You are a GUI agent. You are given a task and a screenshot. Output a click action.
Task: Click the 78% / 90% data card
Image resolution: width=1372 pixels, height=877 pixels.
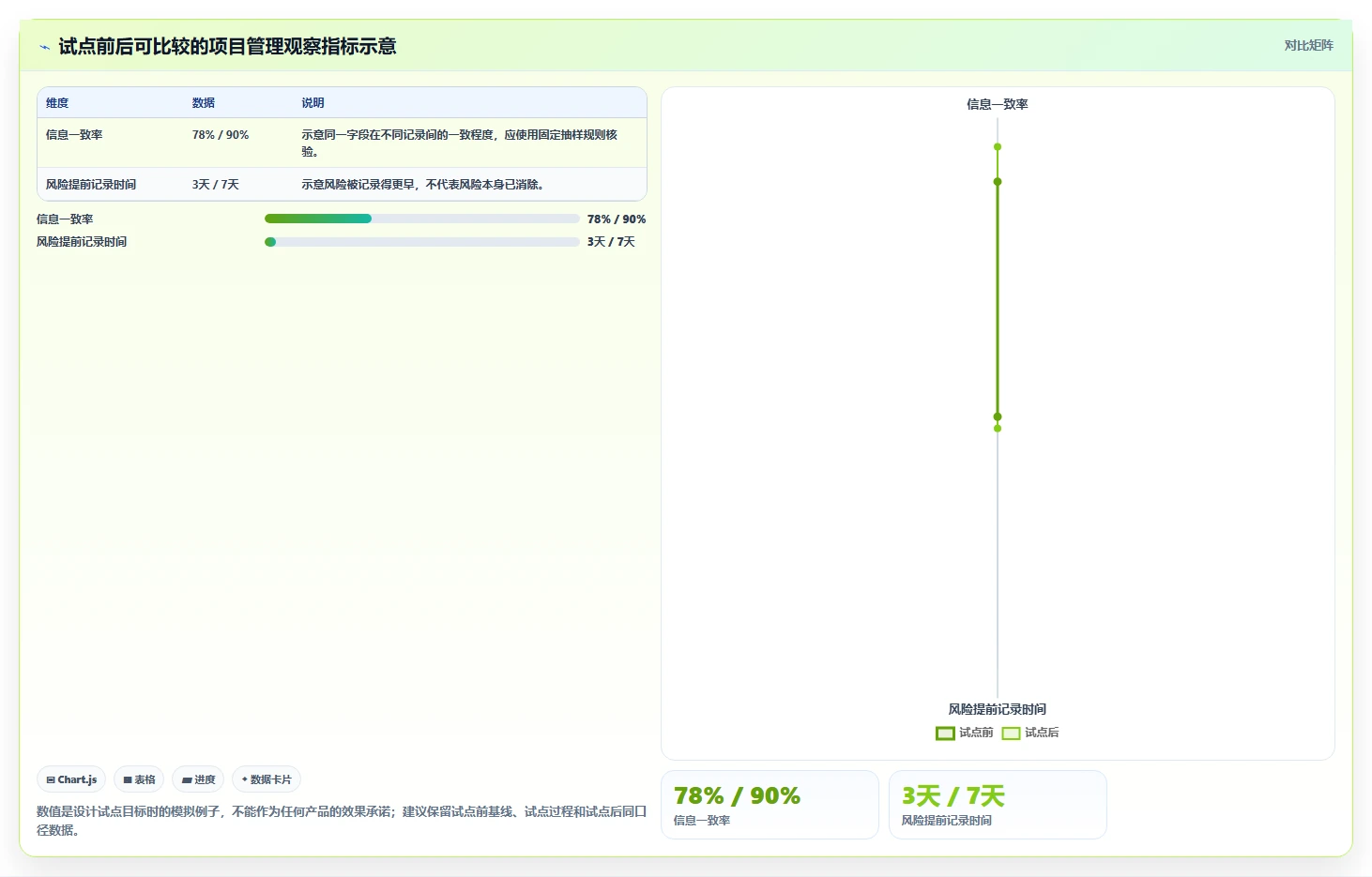(x=770, y=805)
